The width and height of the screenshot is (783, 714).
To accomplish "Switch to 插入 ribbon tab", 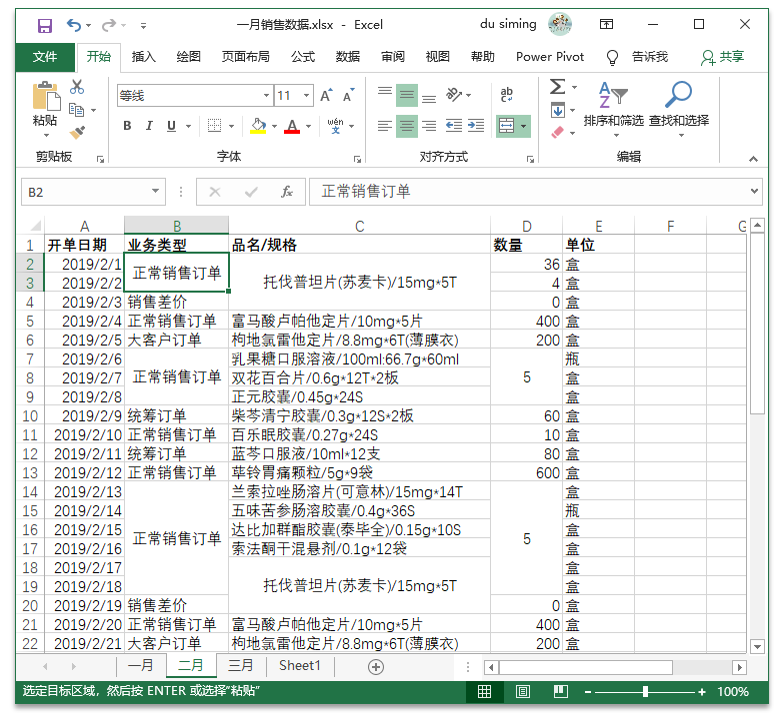I will [144, 57].
